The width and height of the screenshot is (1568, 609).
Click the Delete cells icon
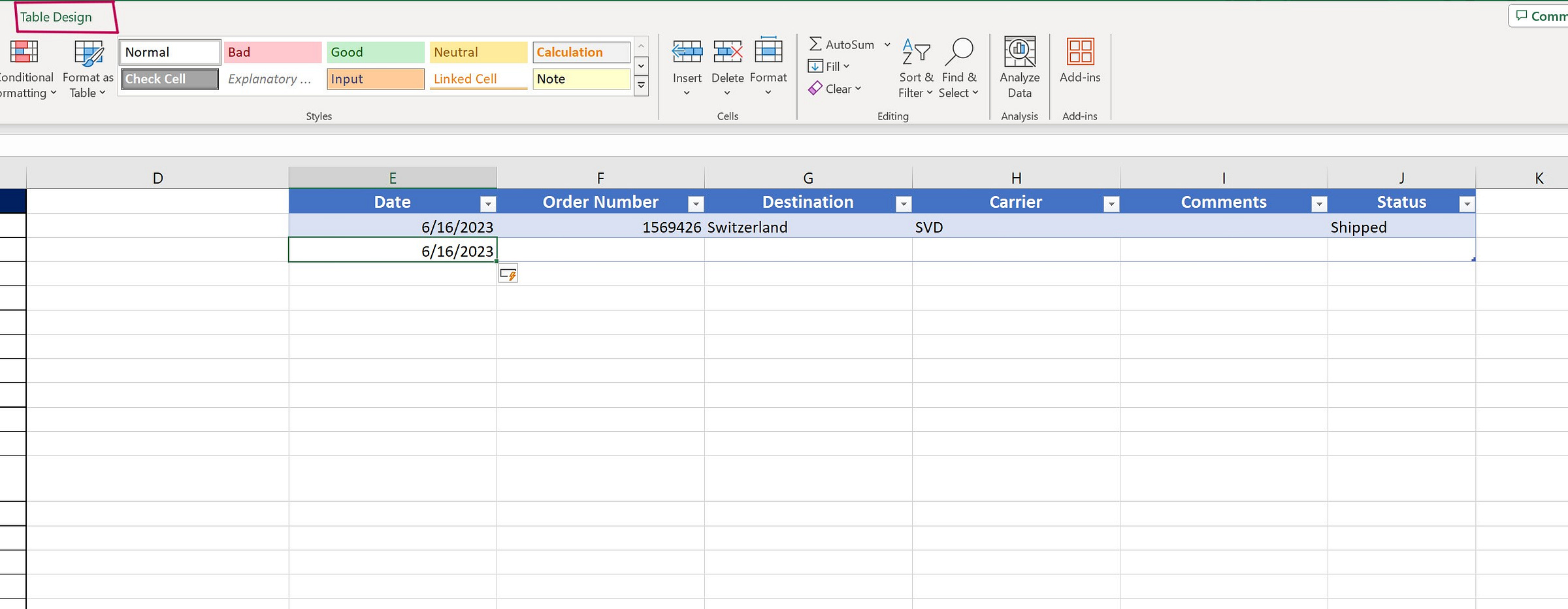(x=728, y=52)
